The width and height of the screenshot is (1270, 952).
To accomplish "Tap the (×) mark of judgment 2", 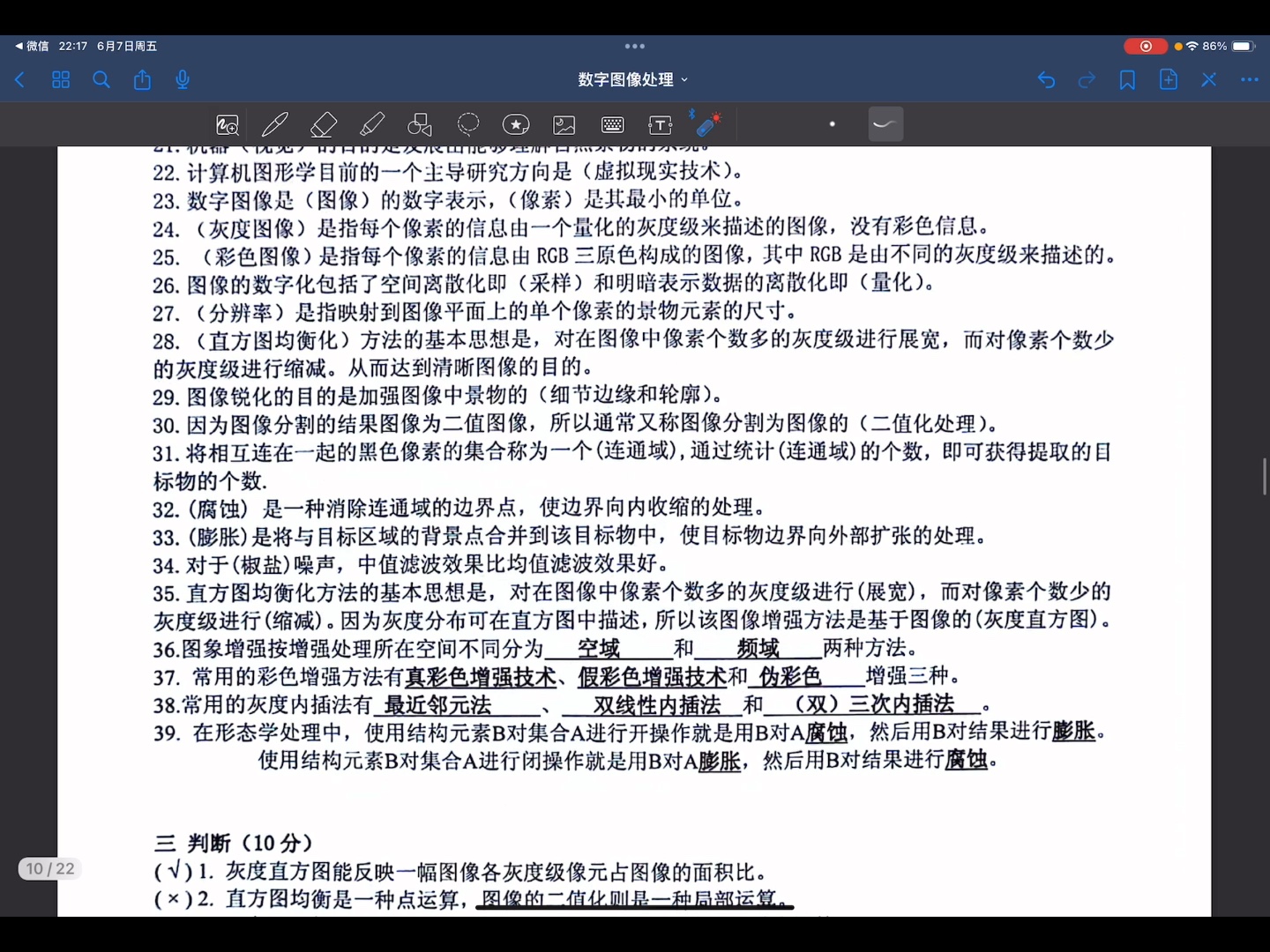I will (x=173, y=899).
